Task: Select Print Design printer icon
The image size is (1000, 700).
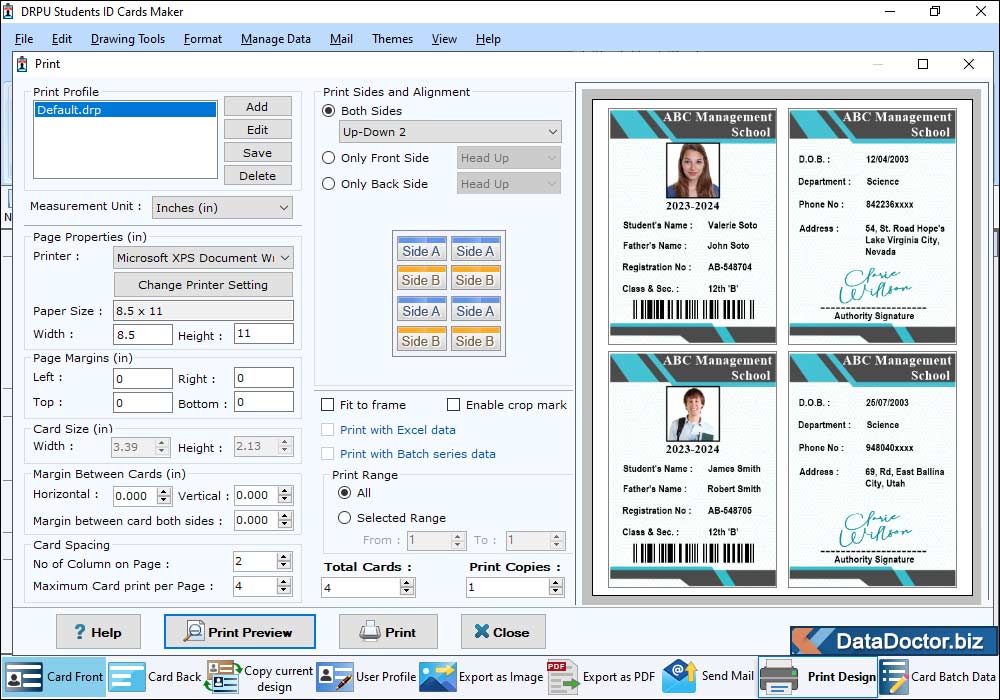Action: 779,677
